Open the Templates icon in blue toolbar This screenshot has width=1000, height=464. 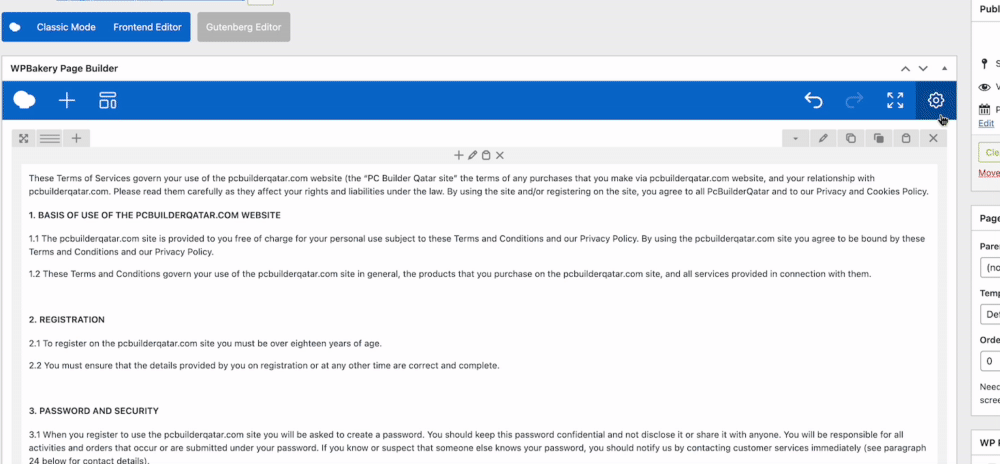(x=108, y=100)
